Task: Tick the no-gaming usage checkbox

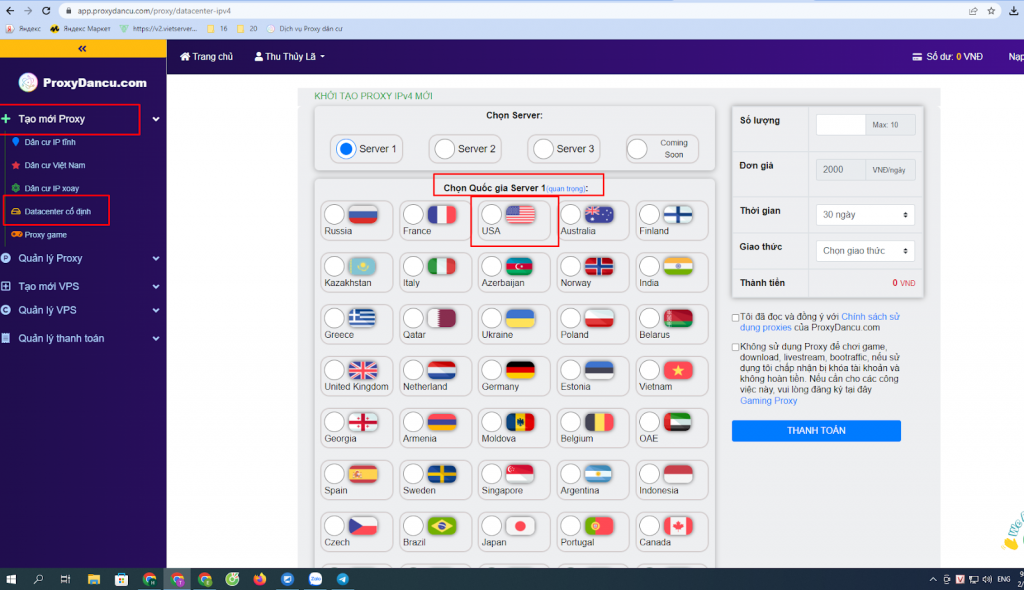Action: click(735, 348)
